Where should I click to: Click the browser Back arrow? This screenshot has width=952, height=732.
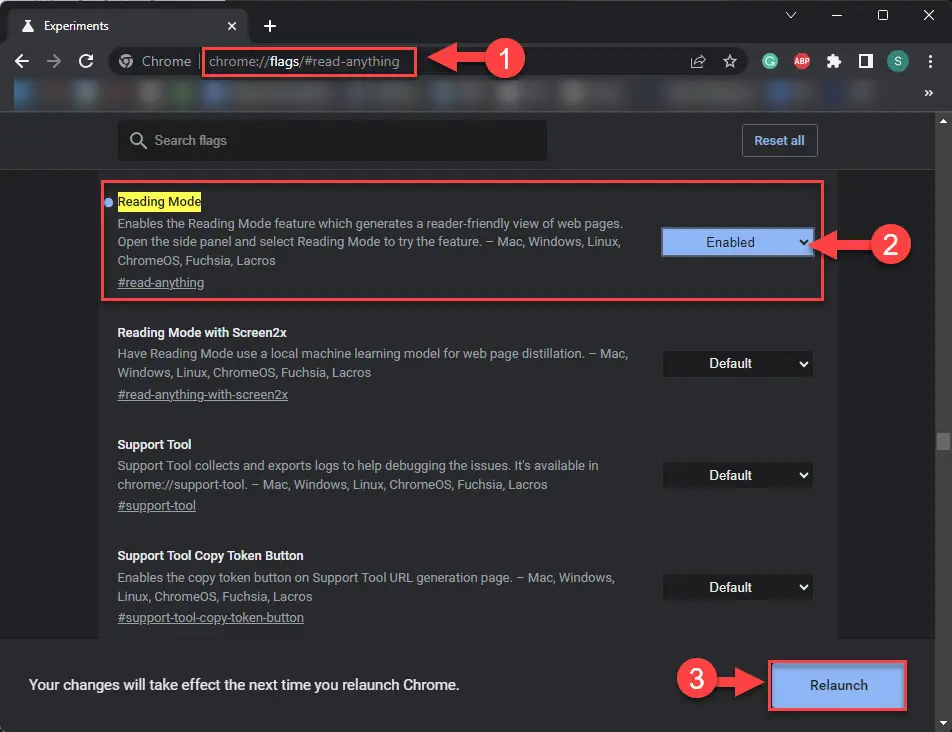pos(22,61)
